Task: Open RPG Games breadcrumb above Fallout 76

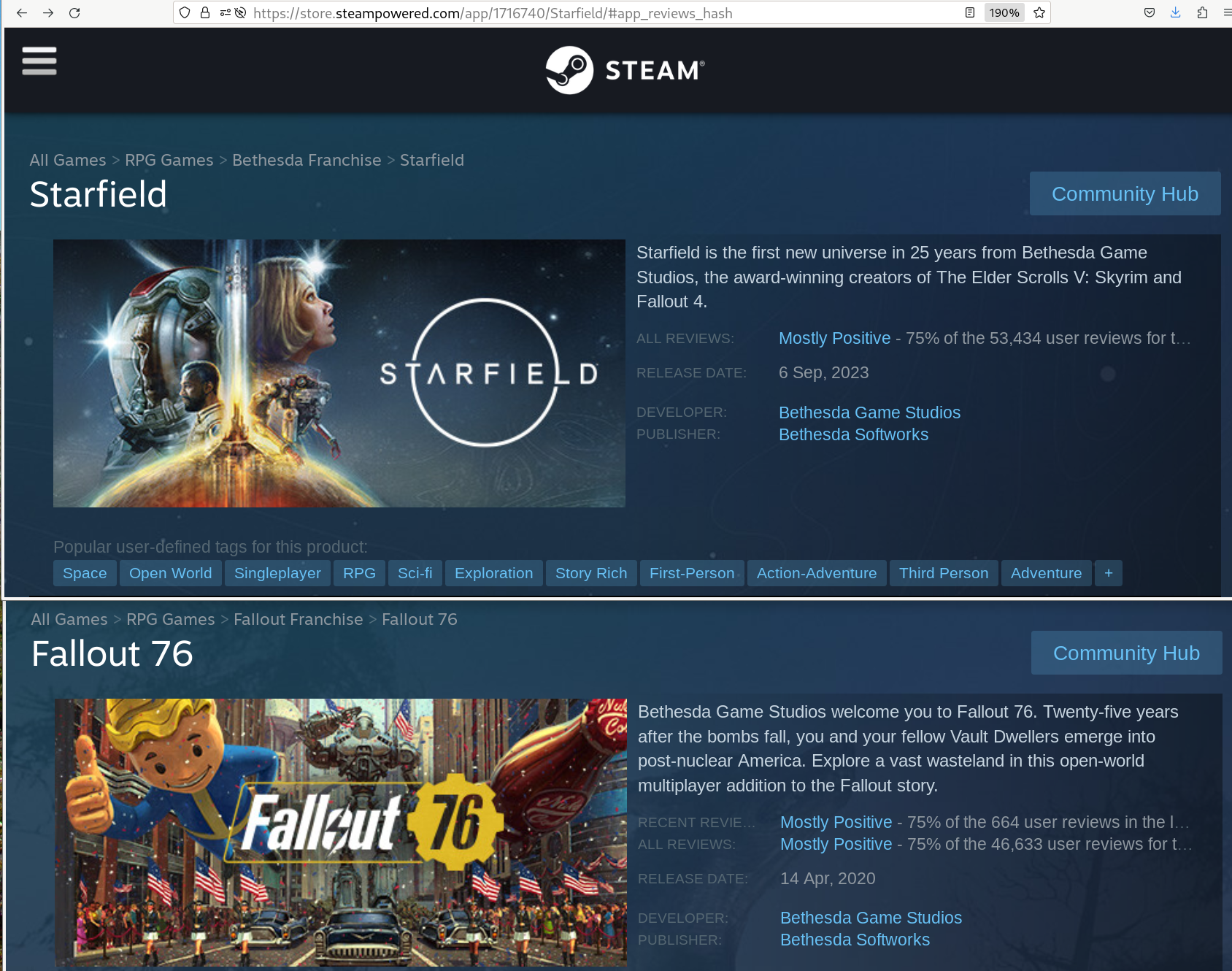Action: [171, 619]
